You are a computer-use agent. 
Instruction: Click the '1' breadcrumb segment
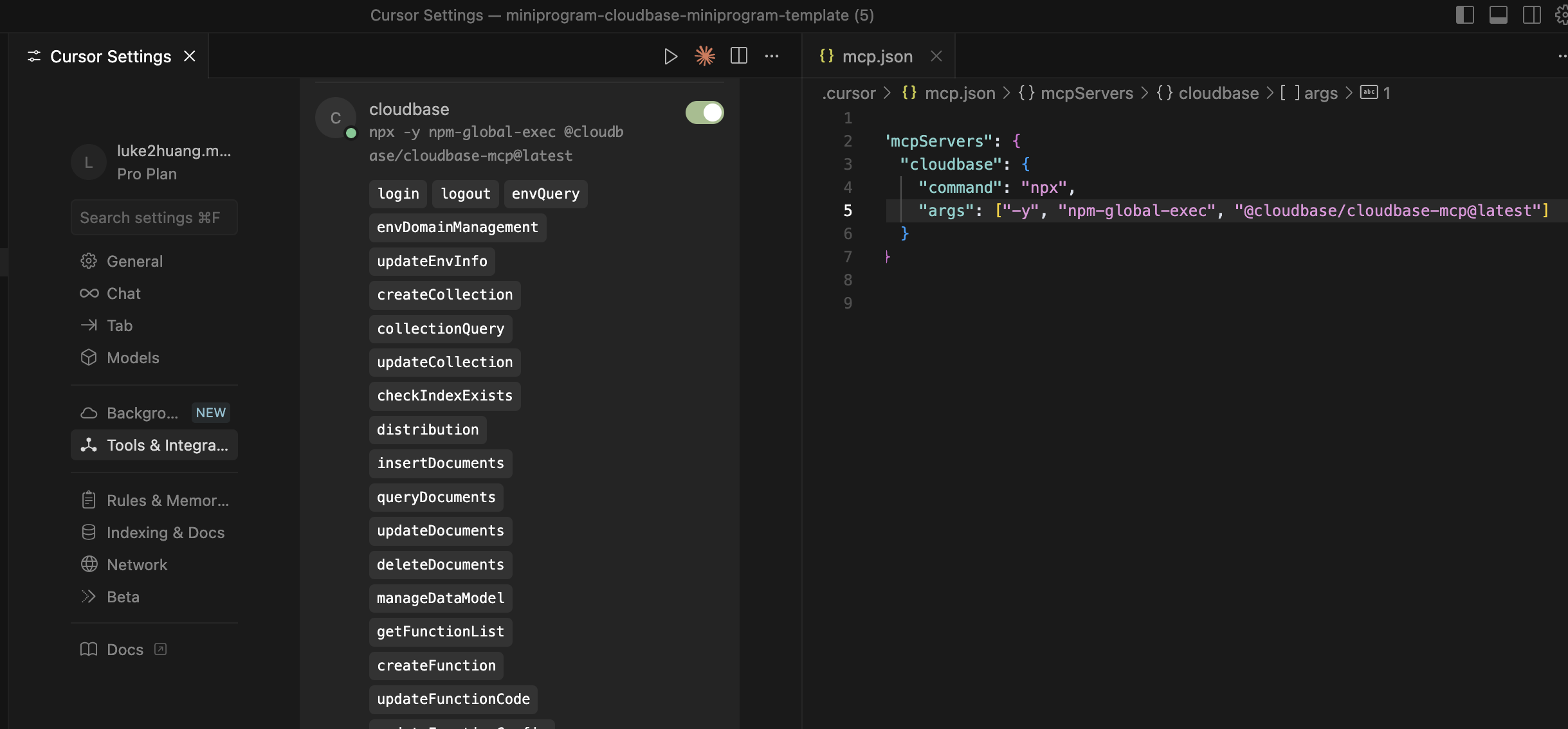[1376, 93]
